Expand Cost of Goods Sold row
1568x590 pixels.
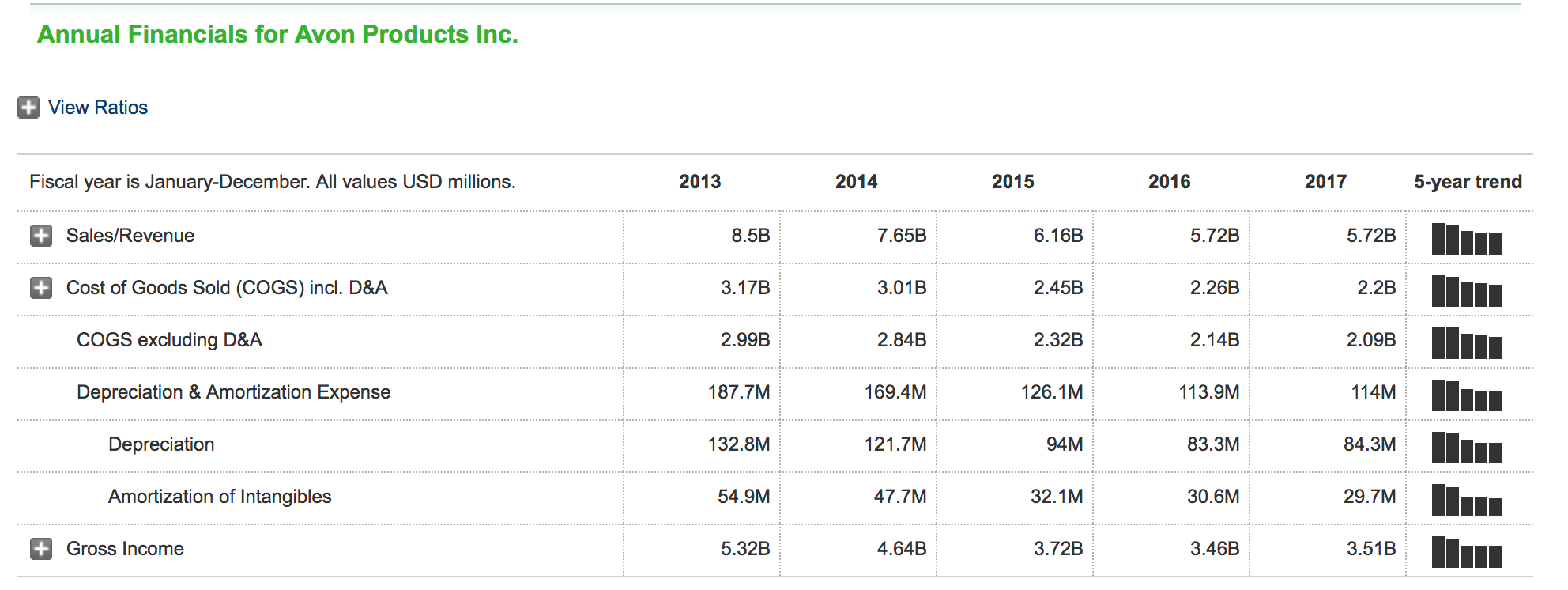coord(41,288)
